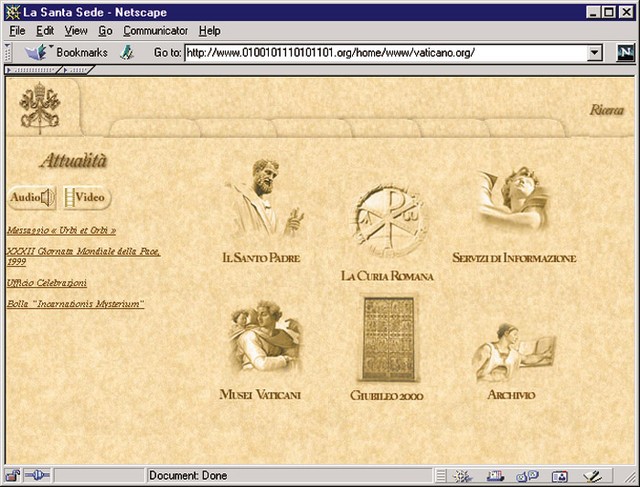Click the holy door bronze panel image
Screen dimensions: 640x487
pos(389,339)
